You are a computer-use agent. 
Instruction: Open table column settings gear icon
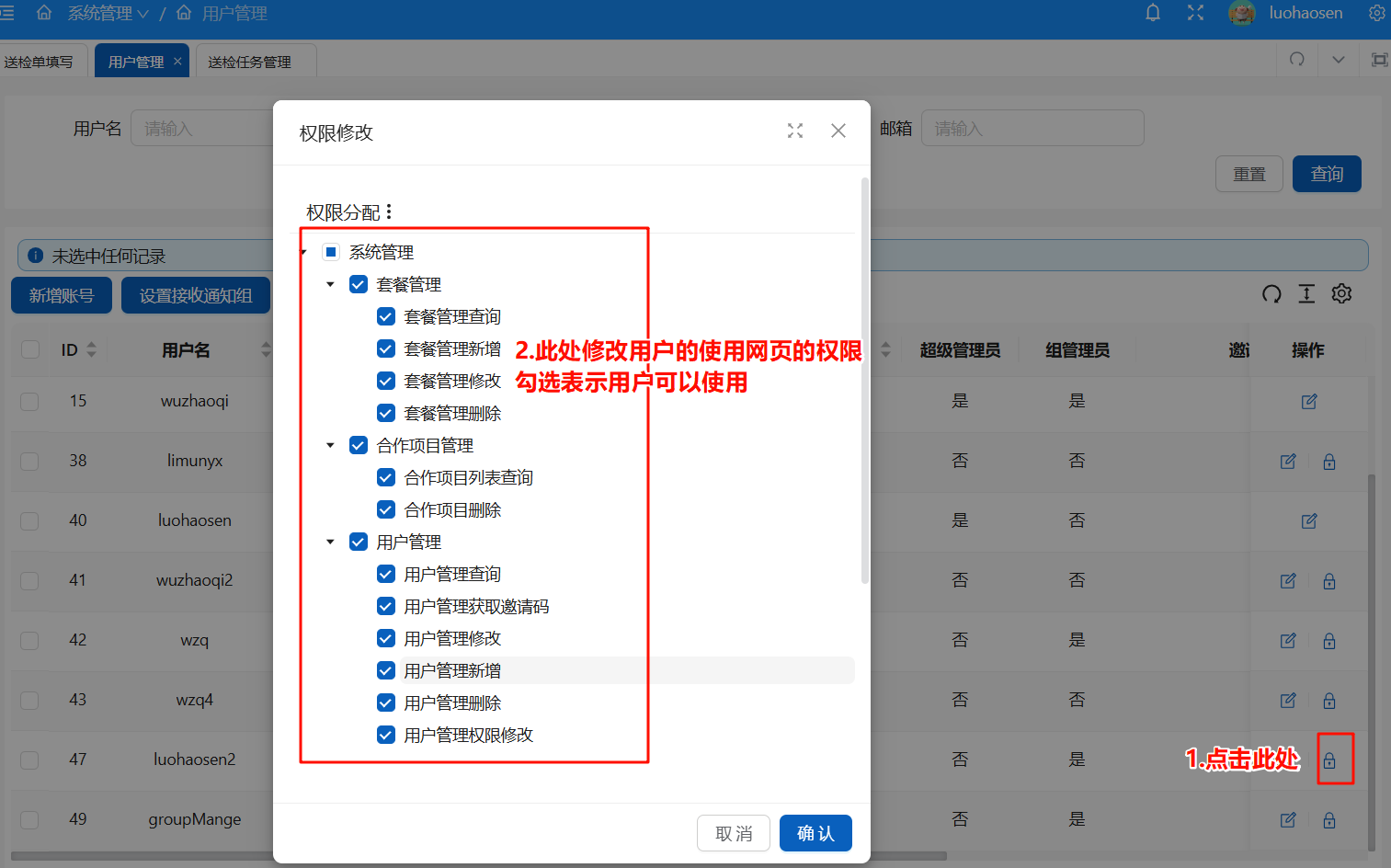click(x=1341, y=294)
